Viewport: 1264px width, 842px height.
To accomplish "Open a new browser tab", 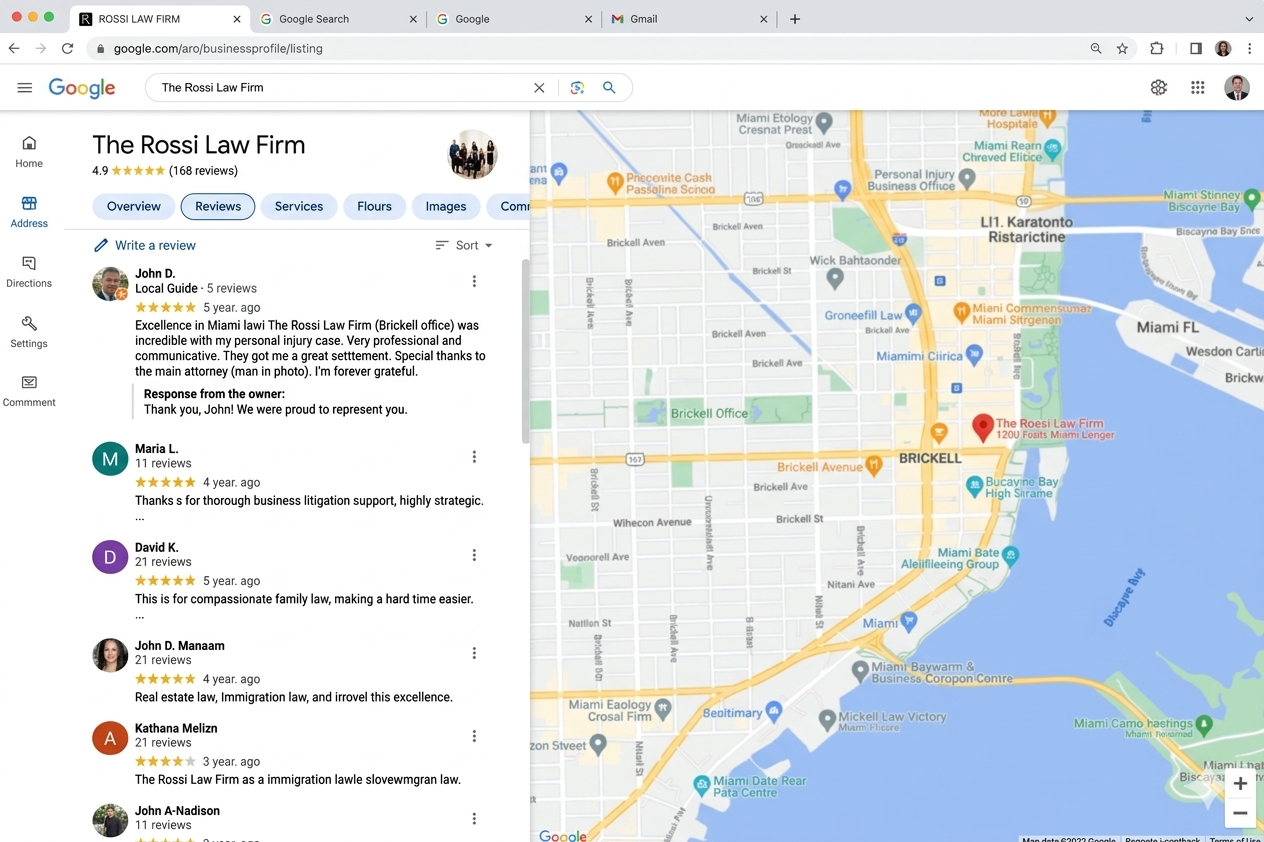I will tap(795, 19).
